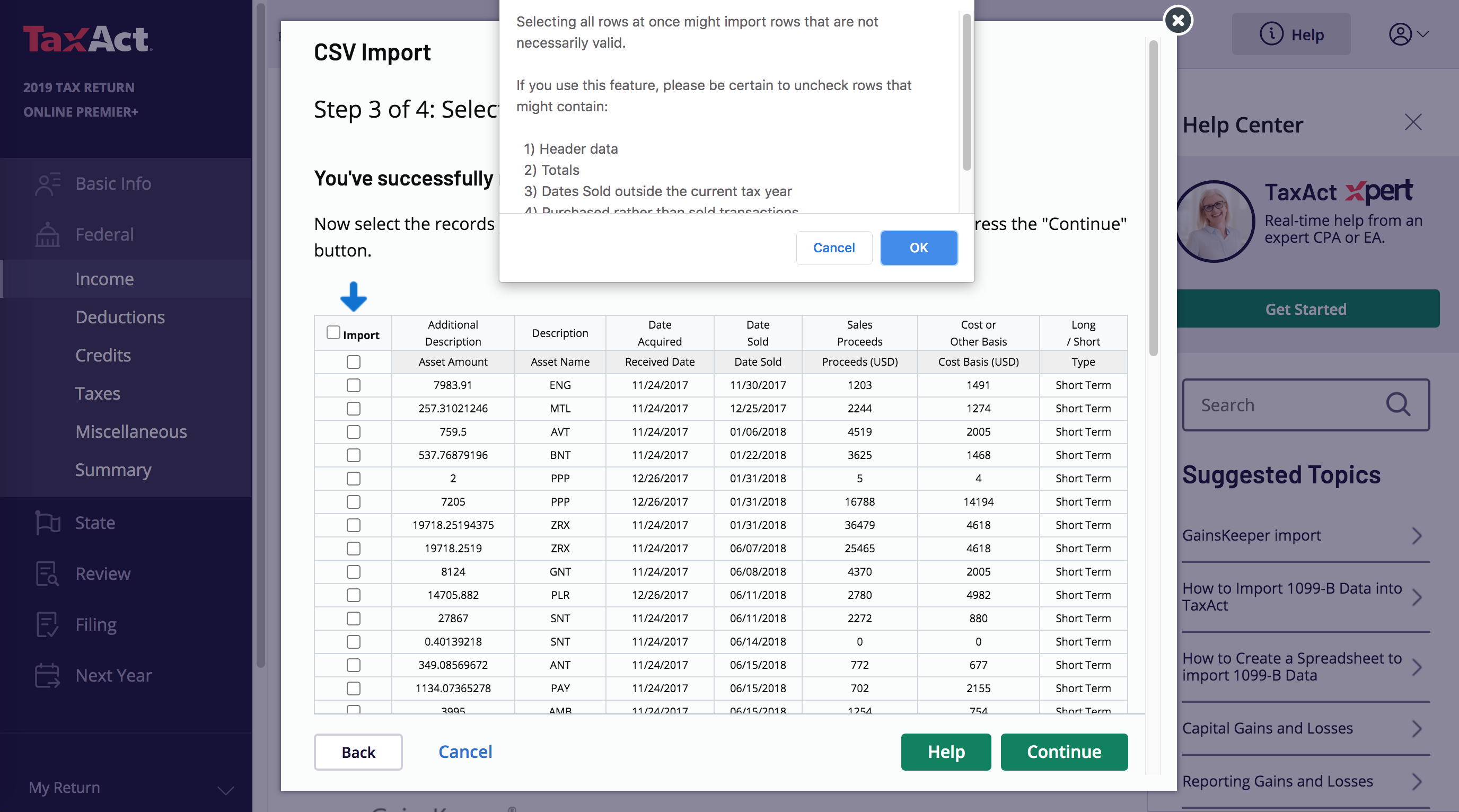Click the warning popup scrollbar

point(966,93)
